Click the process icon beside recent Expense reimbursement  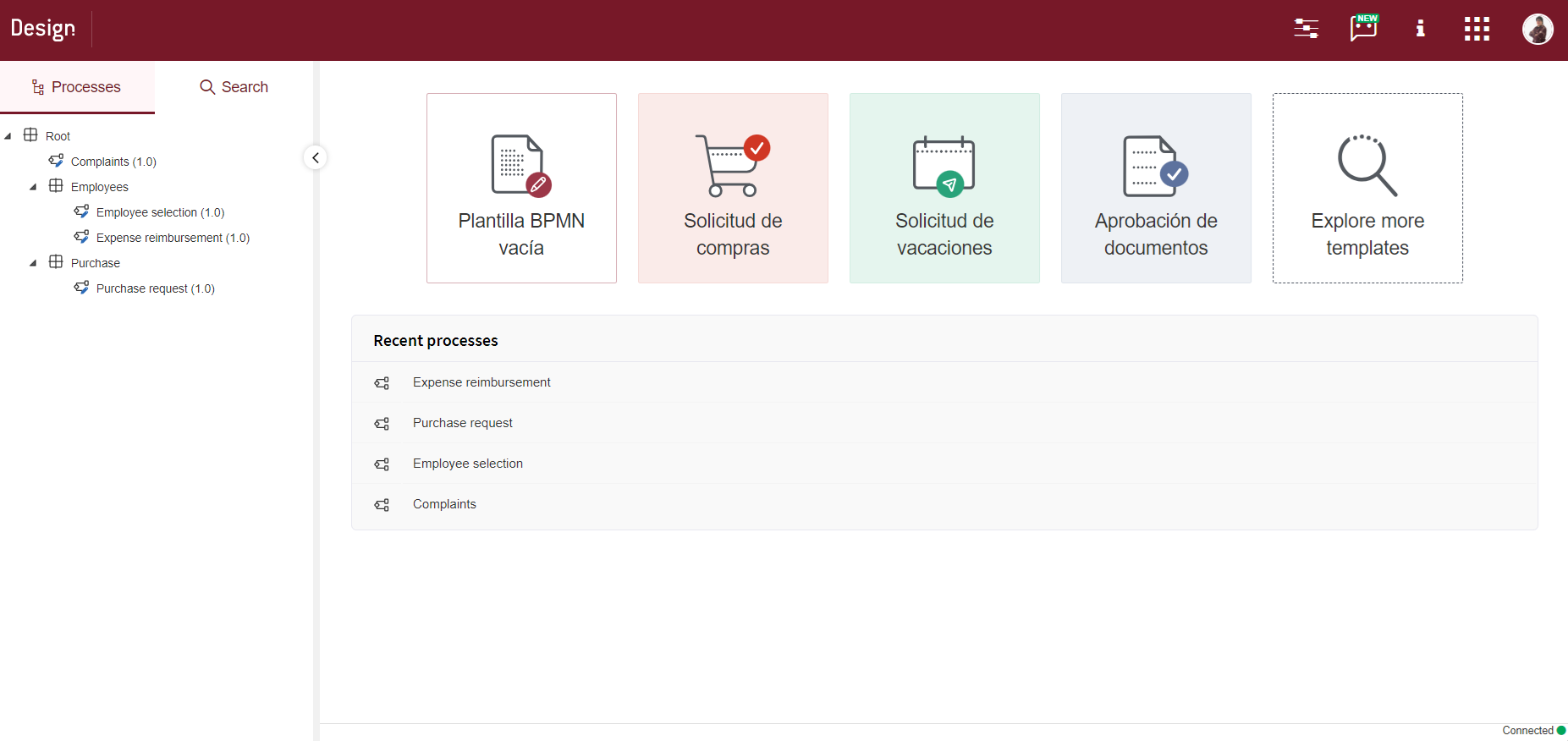tap(382, 383)
